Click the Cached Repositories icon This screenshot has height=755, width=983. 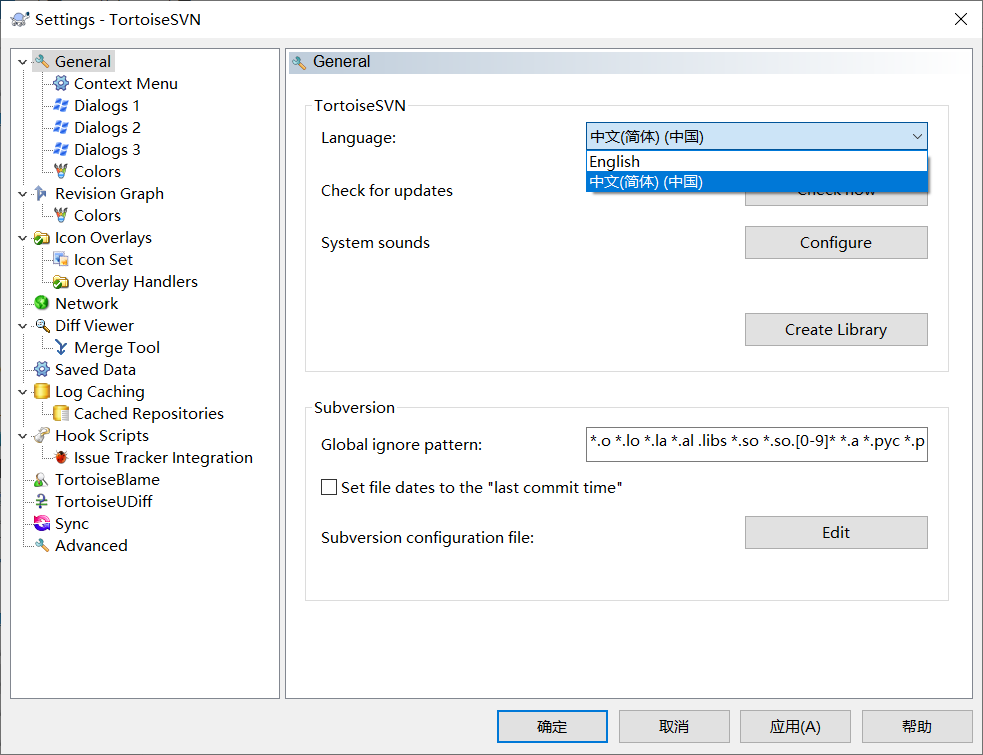61,413
